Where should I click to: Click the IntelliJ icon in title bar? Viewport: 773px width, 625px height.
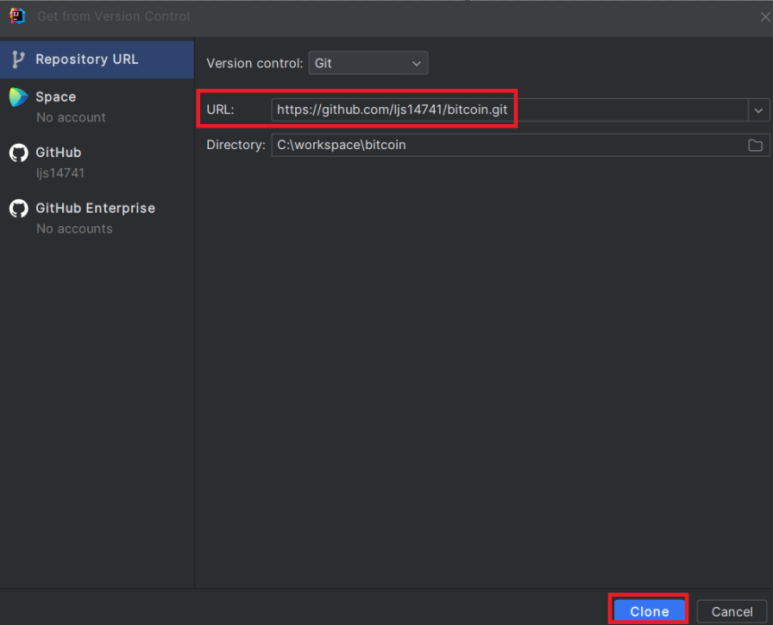tap(17, 16)
